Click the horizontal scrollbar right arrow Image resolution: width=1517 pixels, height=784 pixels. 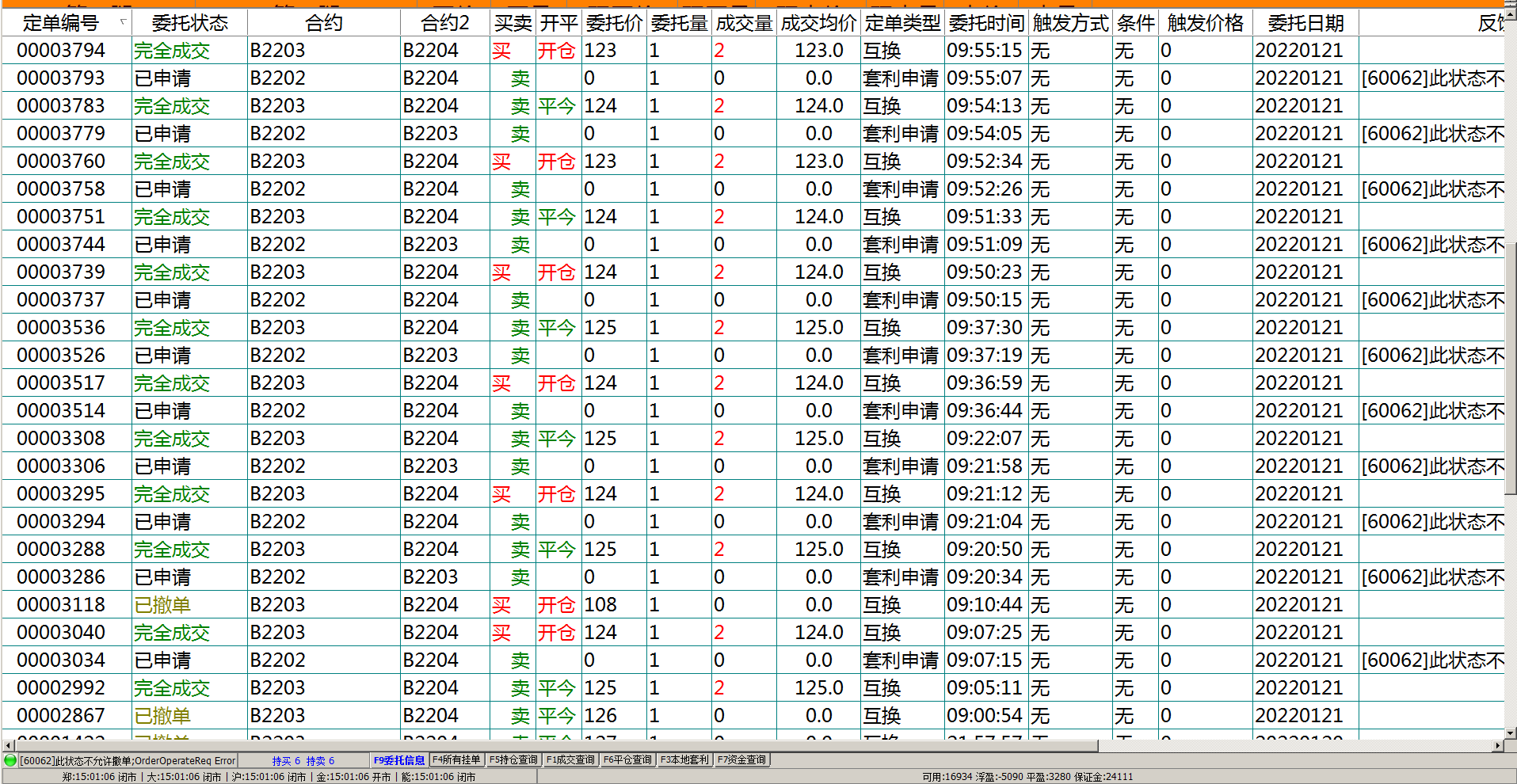[x=1497, y=746]
